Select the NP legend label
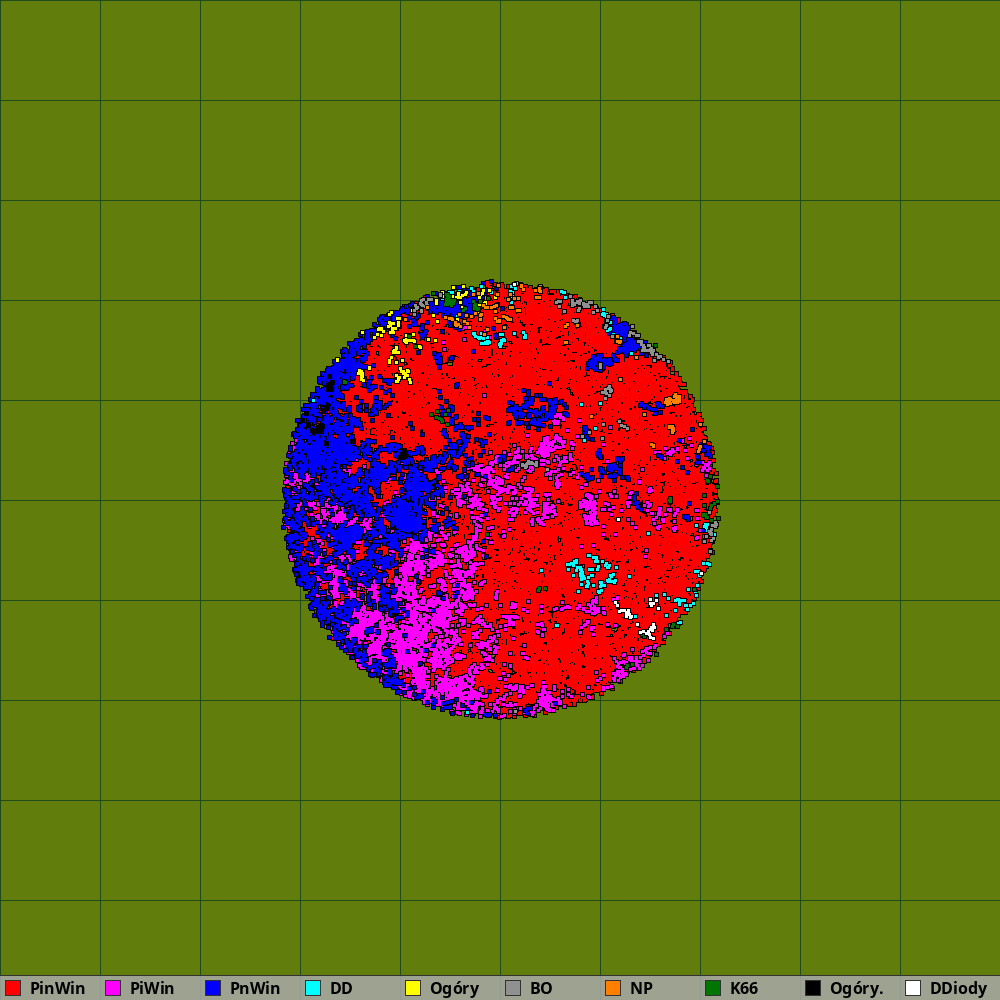This screenshot has width=1000, height=1000. [x=641, y=988]
